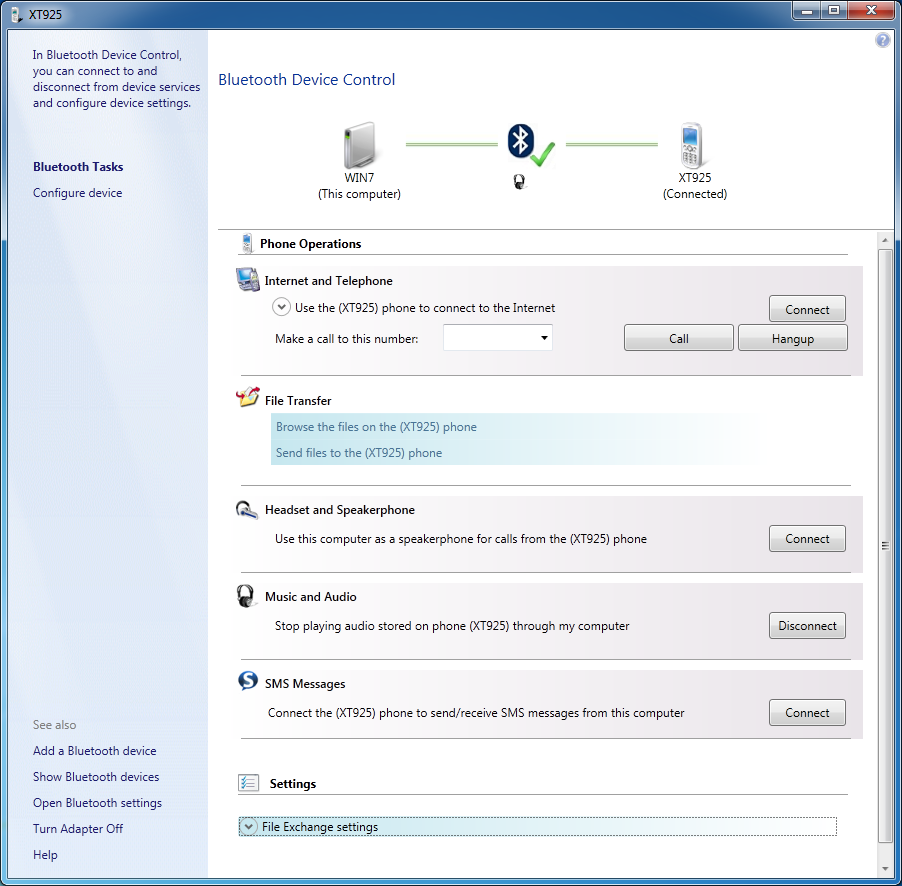The image size is (902, 886).
Task: Click the Bluetooth connected status icon
Action: click(530, 144)
